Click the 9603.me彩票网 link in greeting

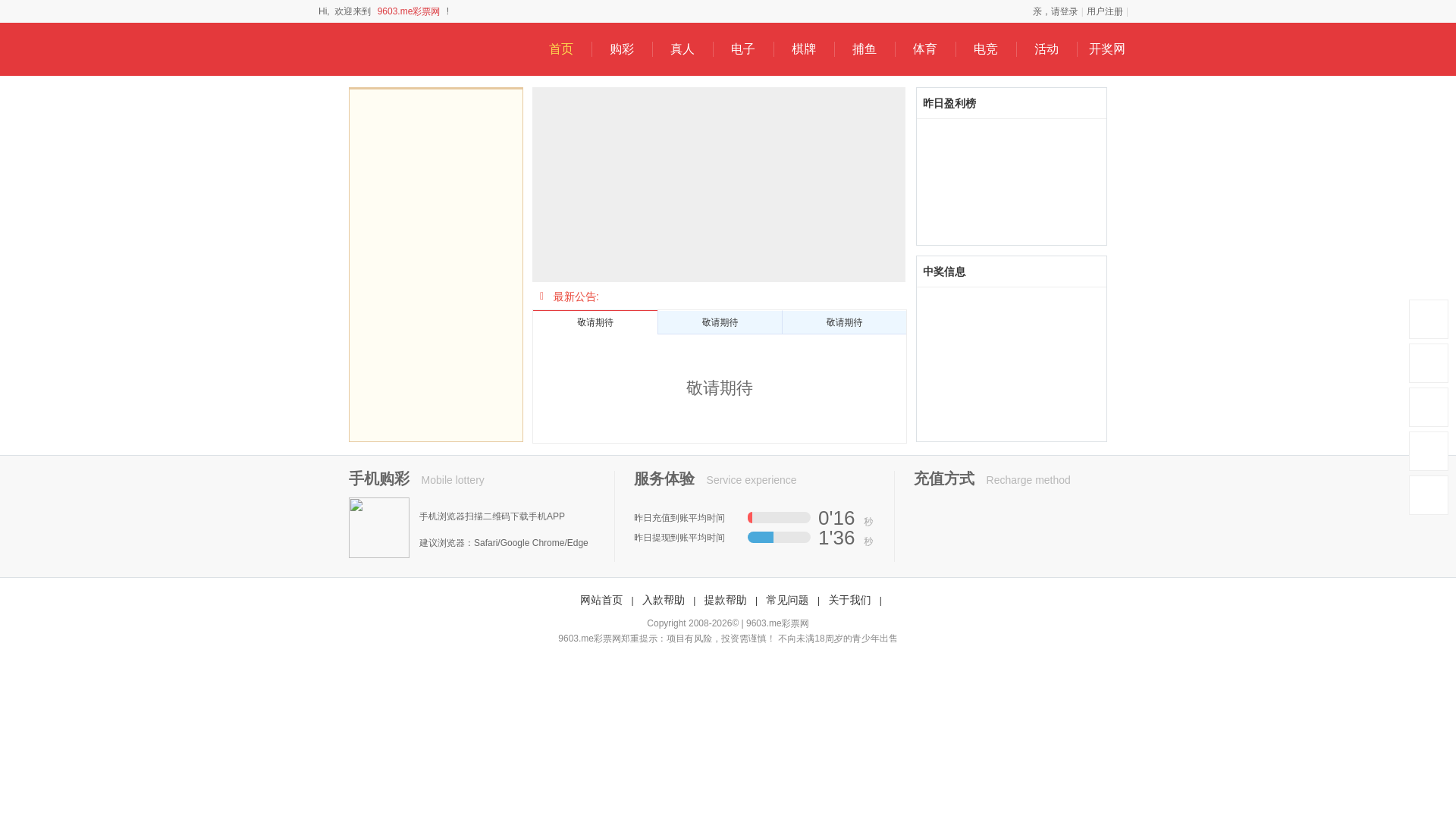409,11
